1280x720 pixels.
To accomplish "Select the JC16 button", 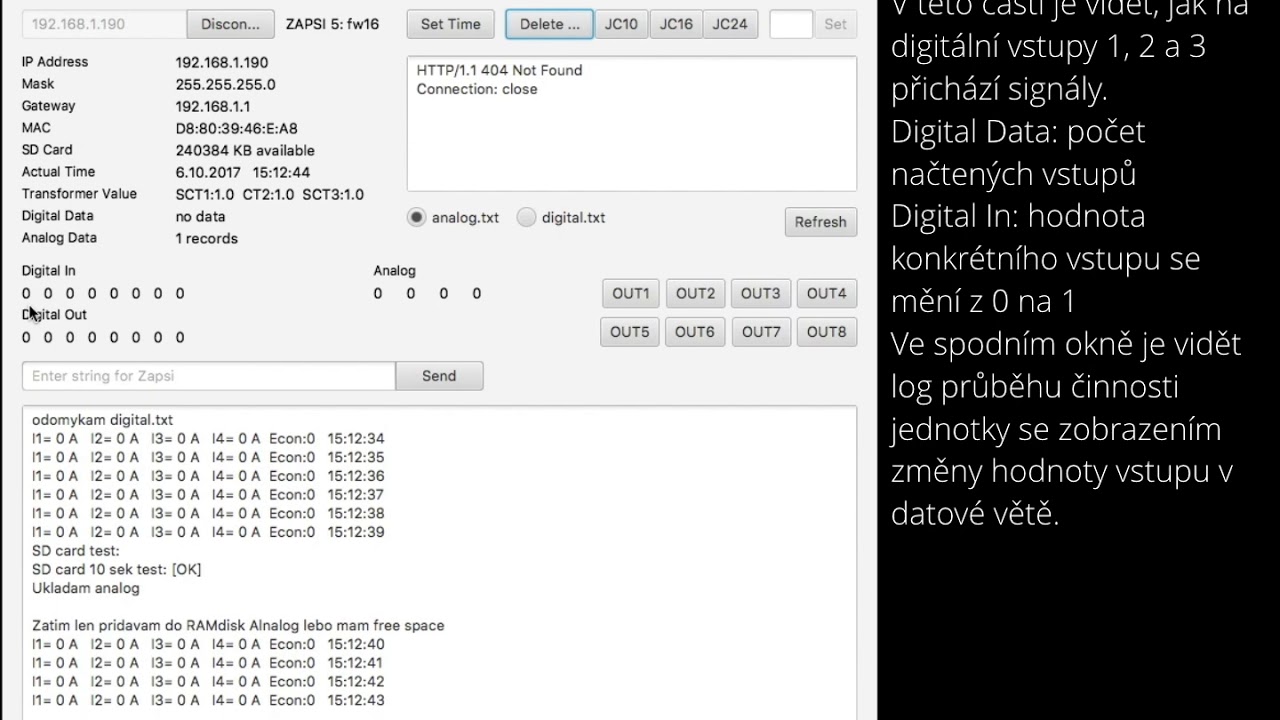I will point(676,24).
